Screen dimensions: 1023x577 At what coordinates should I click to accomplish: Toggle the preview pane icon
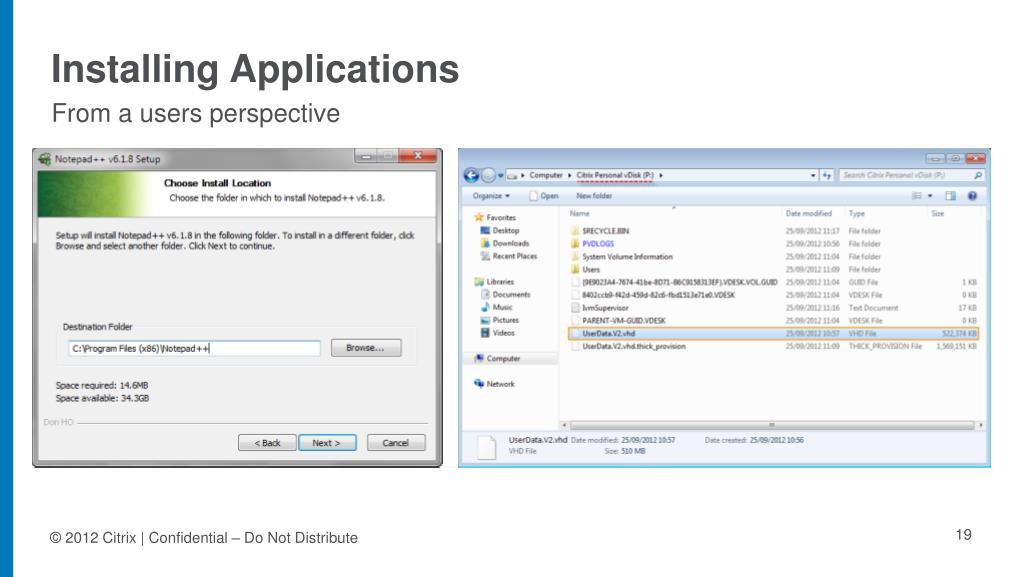click(951, 196)
